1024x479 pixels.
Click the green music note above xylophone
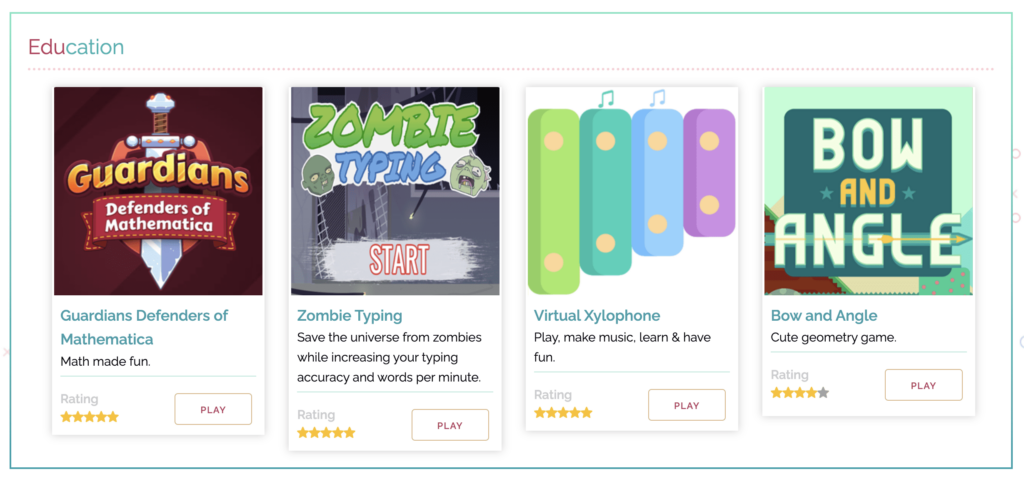point(606,99)
